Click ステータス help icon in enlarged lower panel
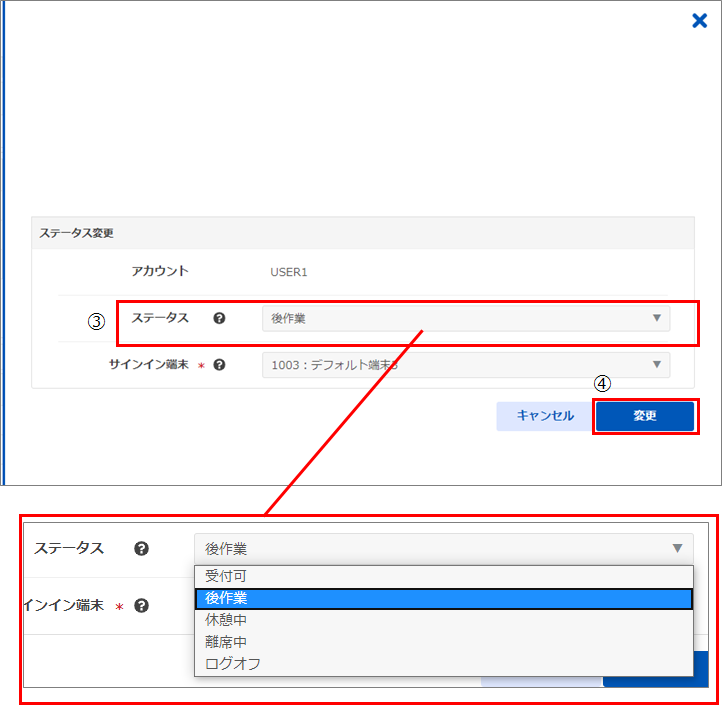This screenshot has width=722, height=705. (x=141, y=548)
